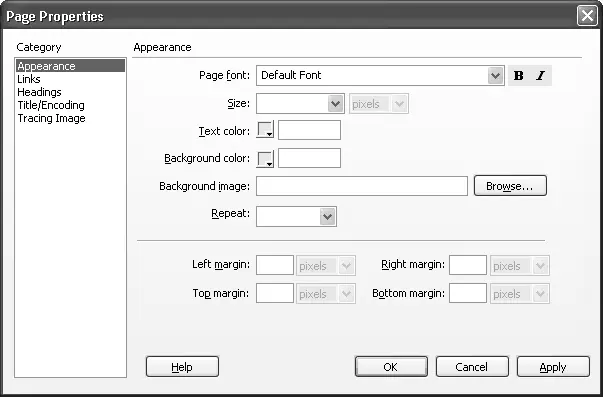Image resolution: width=603 pixels, height=397 pixels.
Task: Click the Text color hex value field
Action: [x=309, y=130]
